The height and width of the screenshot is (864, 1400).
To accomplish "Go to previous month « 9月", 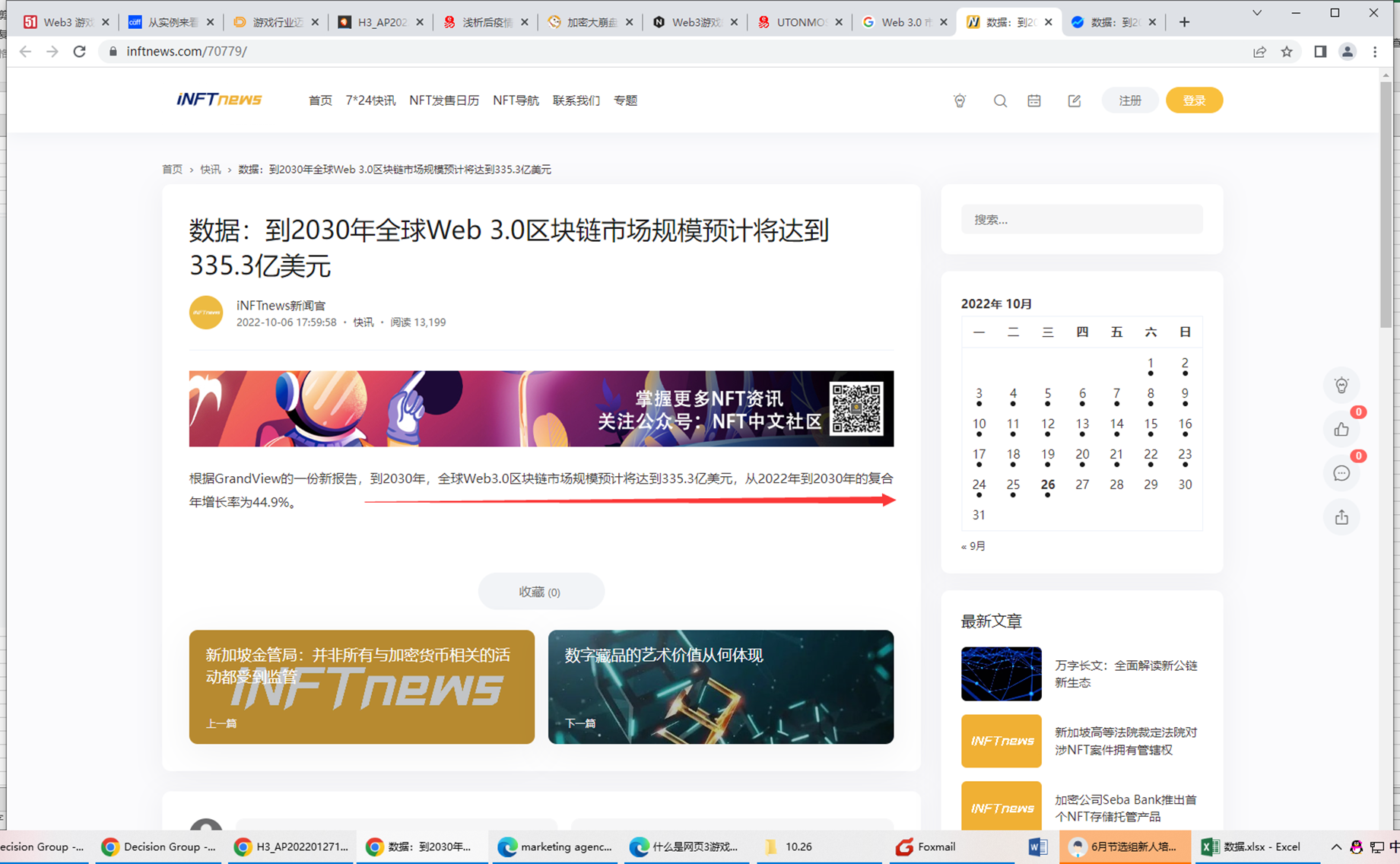I will (973, 546).
